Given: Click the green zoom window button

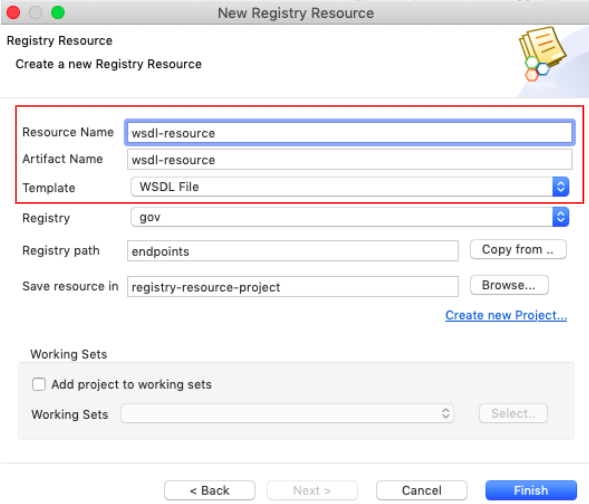Looking at the screenshot, I should point(58,12).
